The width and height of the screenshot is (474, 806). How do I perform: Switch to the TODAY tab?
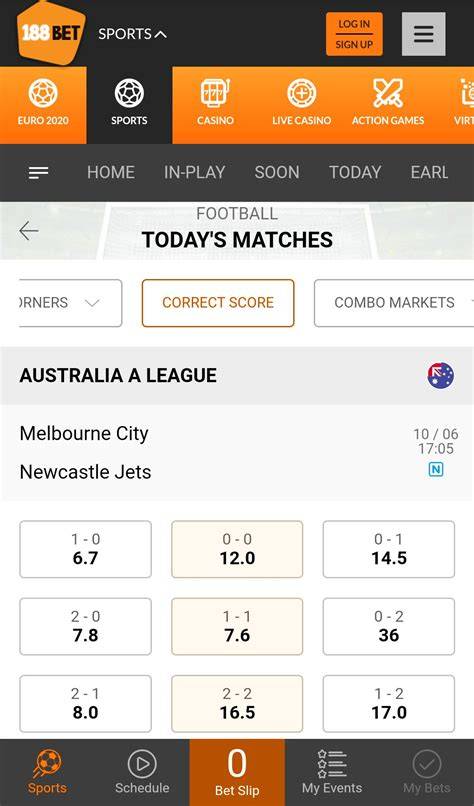click(355, 172)
